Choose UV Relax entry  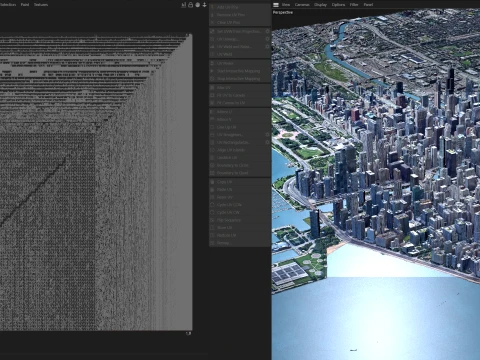point(239,63)
